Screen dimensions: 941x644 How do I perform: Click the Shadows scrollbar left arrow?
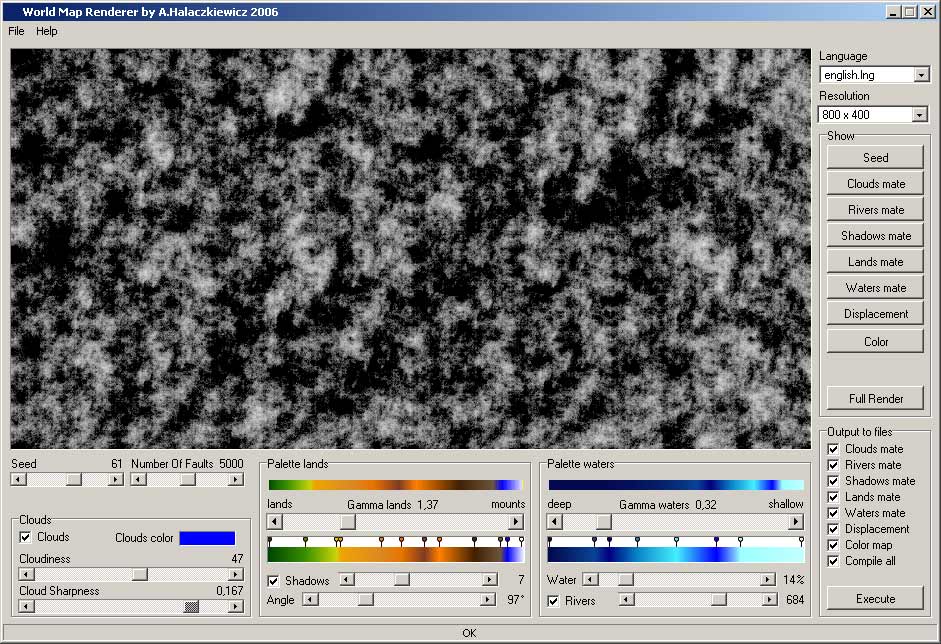point(347,579)
